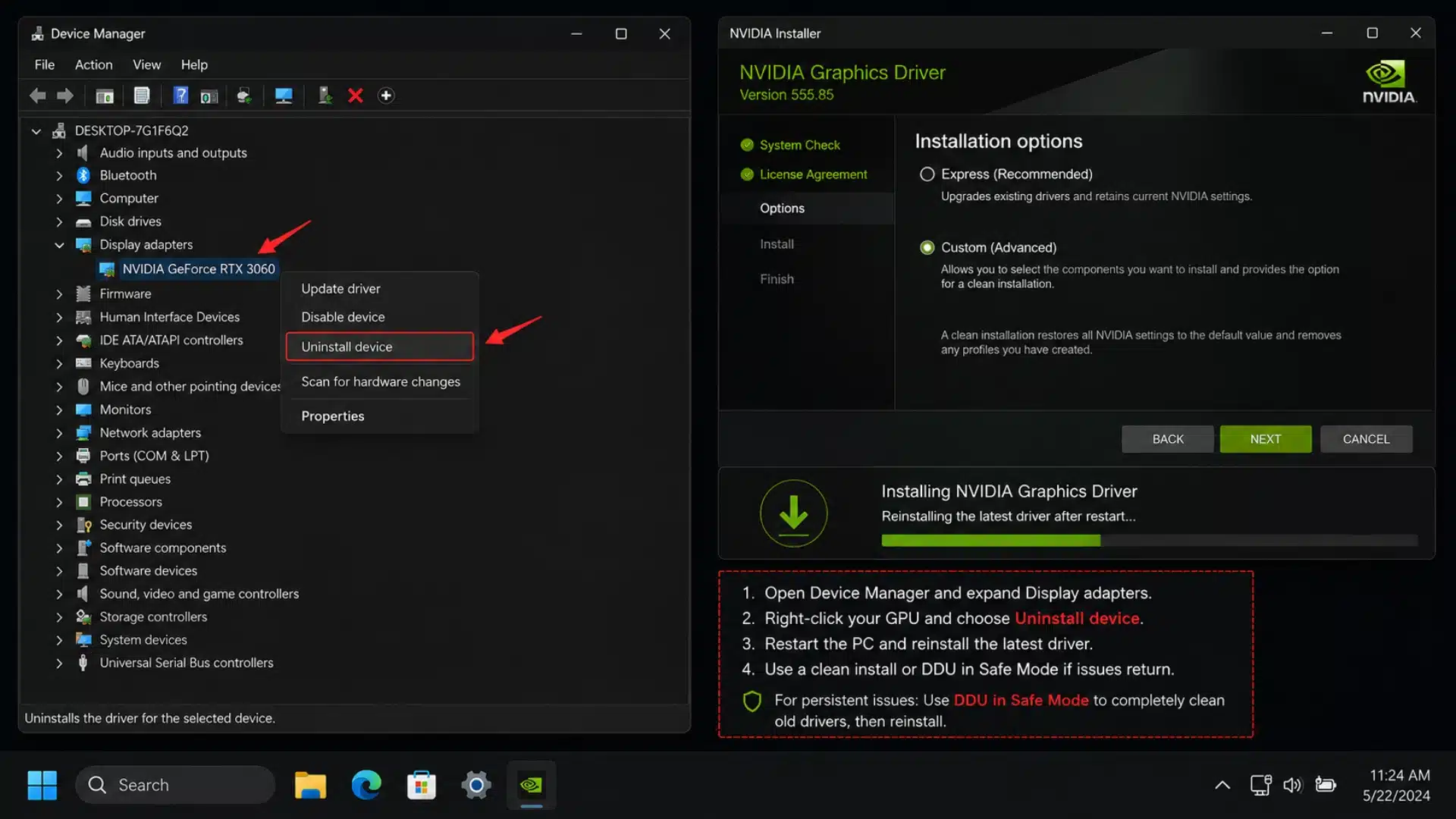
Task: Open the File menu in Device Manager
Action: [x=45, y=65]
